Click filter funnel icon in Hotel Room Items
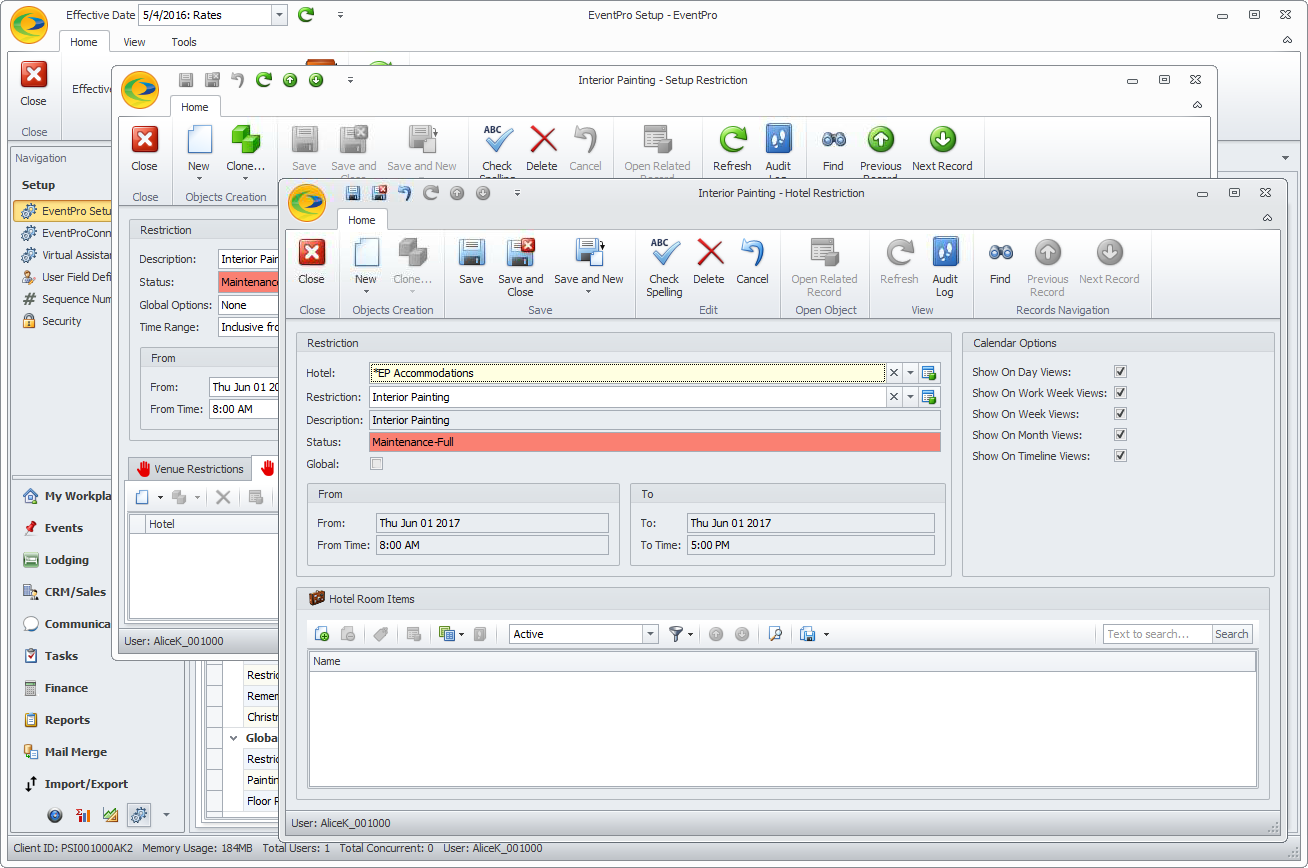Viewport: 1308px width, 868px height. pyautogui.click(x=677, y=634)
